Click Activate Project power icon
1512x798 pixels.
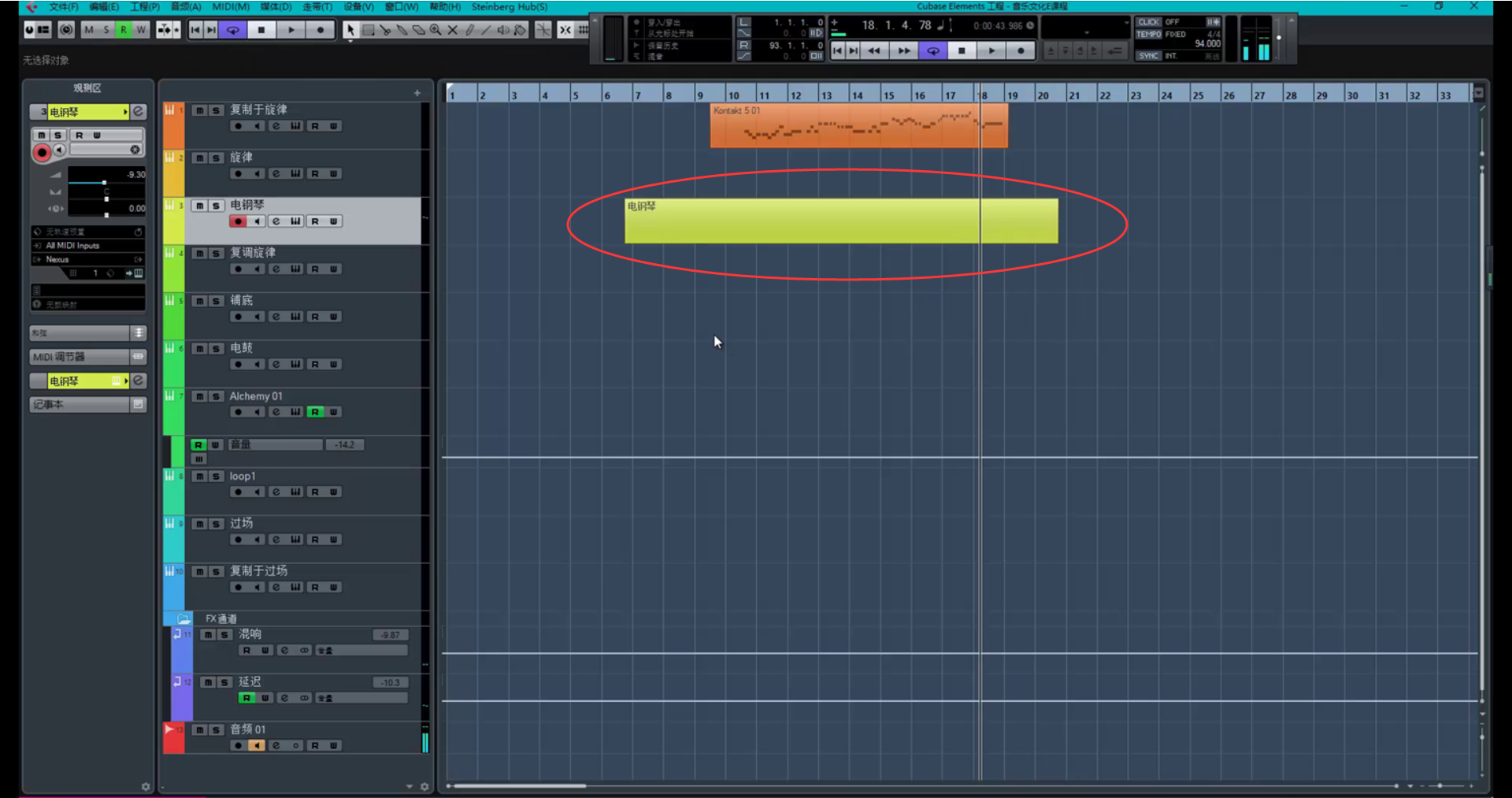pos(30,30)
